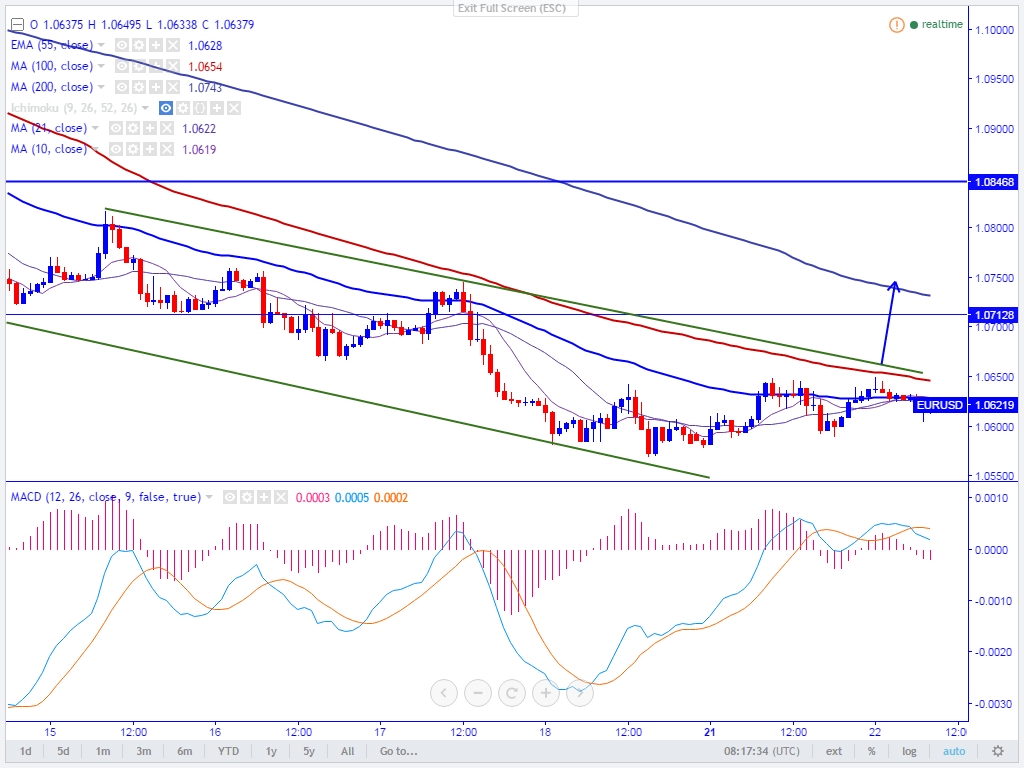Viewport: 1024px width, 768px height.
Task: Hide the MA (200, close) line
Action: coord(120,87)
